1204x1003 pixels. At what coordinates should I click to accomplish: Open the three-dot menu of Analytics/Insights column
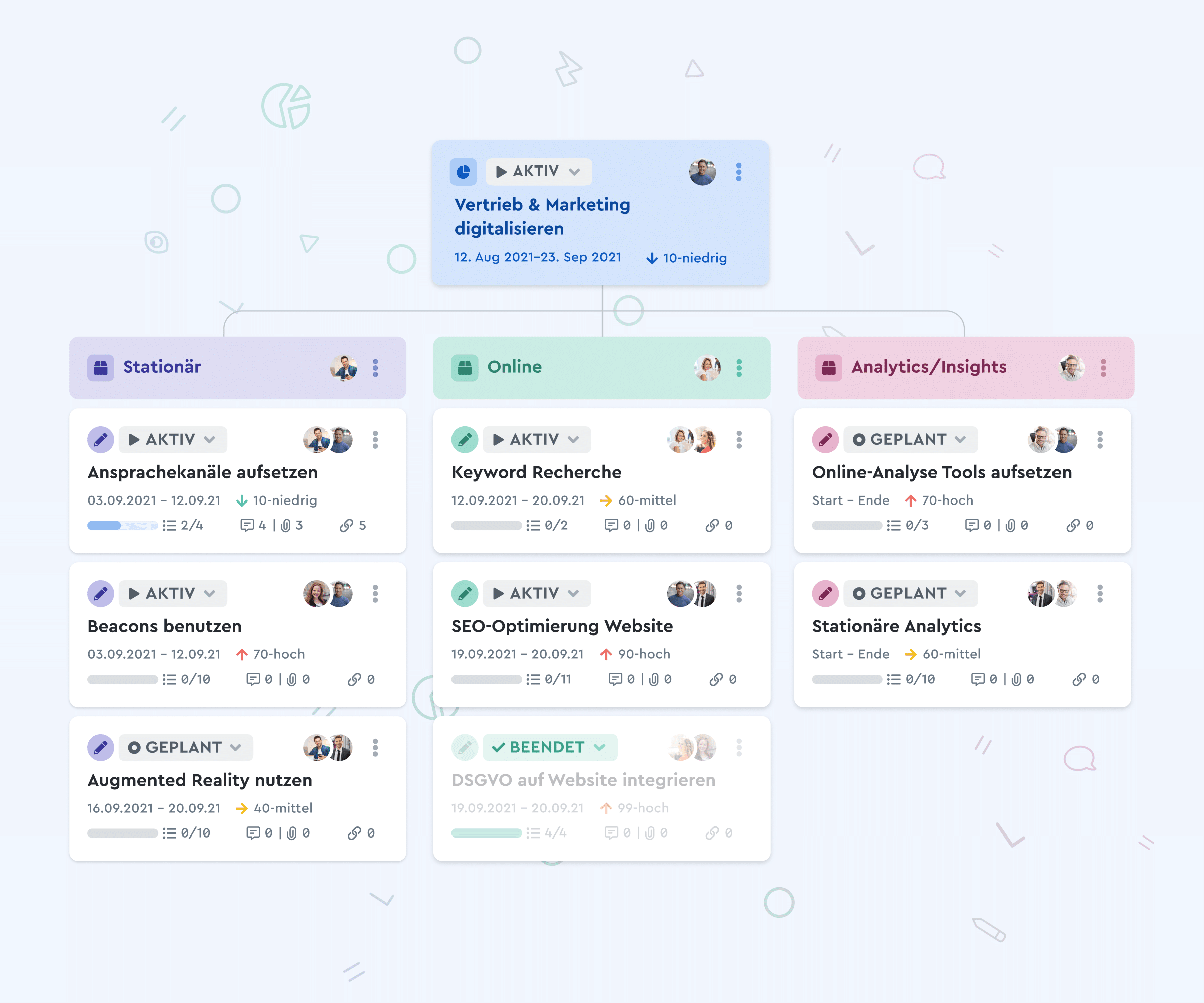(x=1103, y=368)
